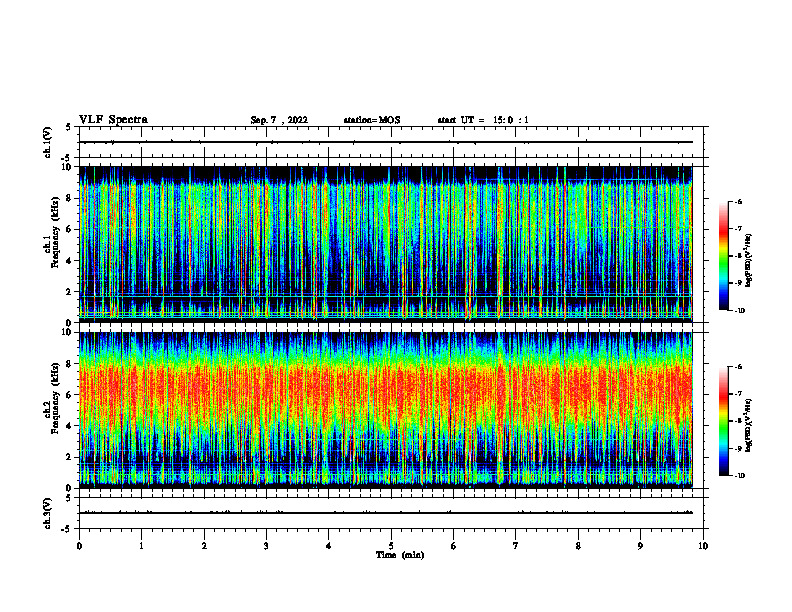Click the ch.2 spectrogram panel
The height and width of the screenshot is (612, 792).
[x=386, y=410]
